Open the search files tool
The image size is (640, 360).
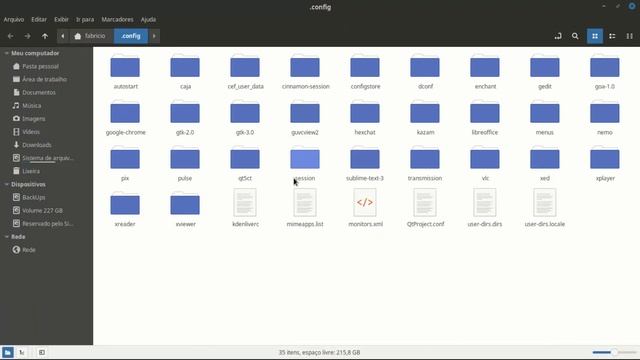575,36
